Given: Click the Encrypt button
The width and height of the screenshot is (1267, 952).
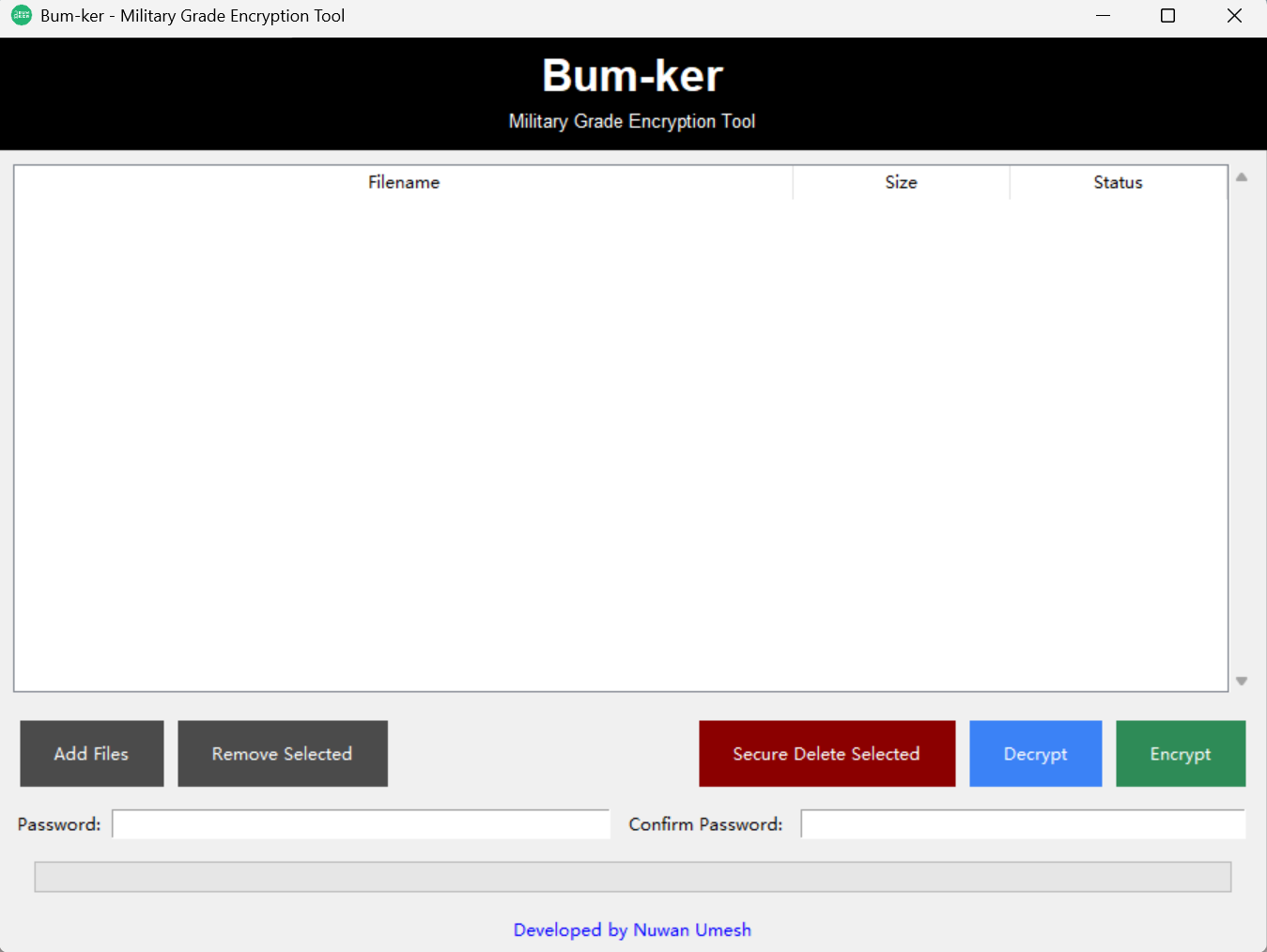Looking at the screenshot, I should coord(1180,753).
